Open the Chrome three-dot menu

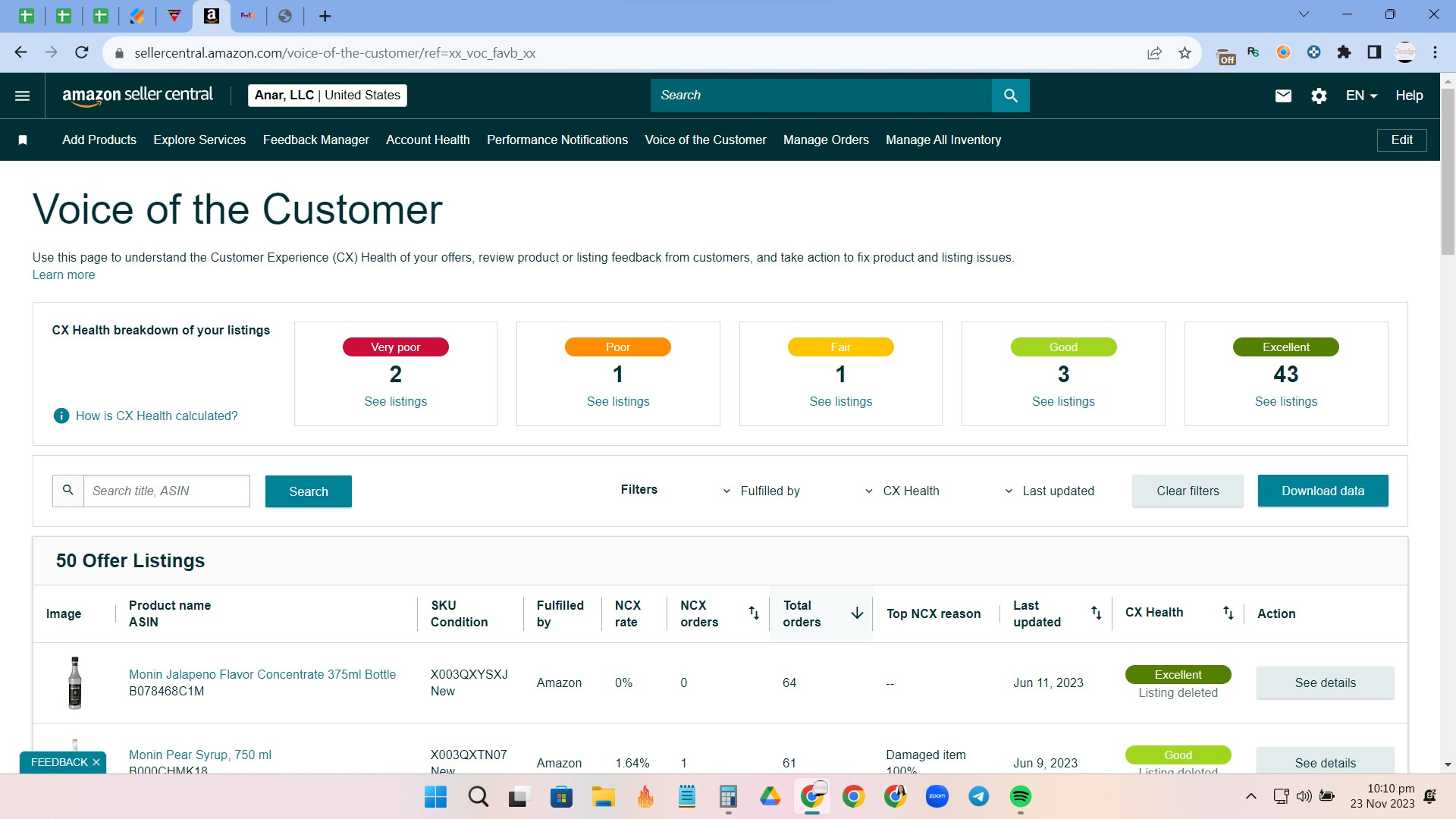click(1435, 52)
